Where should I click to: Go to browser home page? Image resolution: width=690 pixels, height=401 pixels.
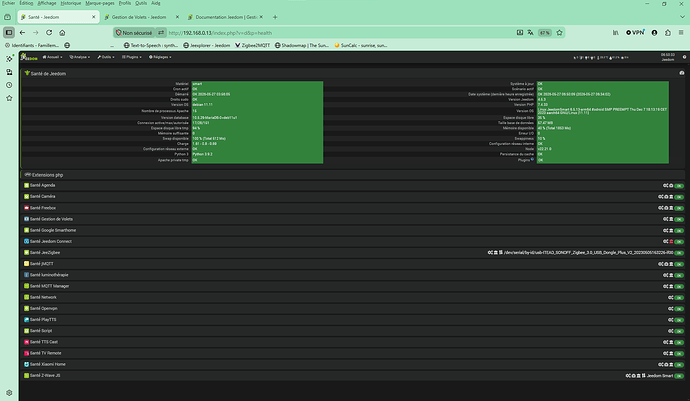(x=62, y=33)
